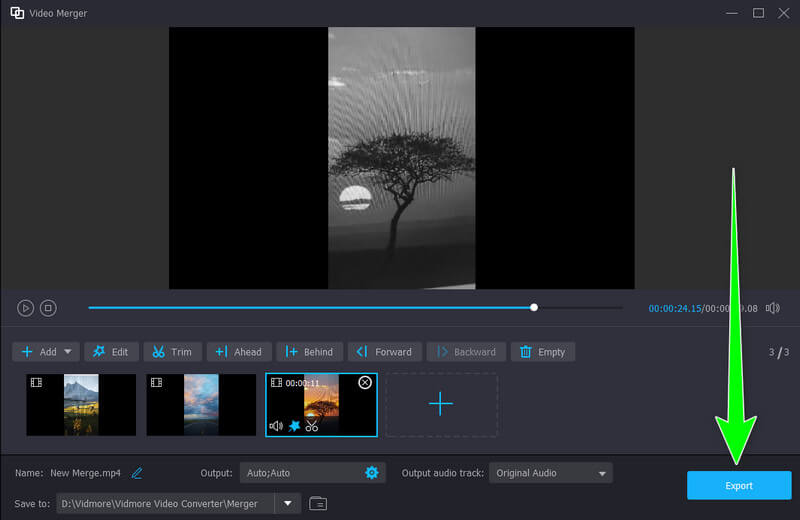Click the Export button
Screen dimensions: 800x520
tap(737, 485)
